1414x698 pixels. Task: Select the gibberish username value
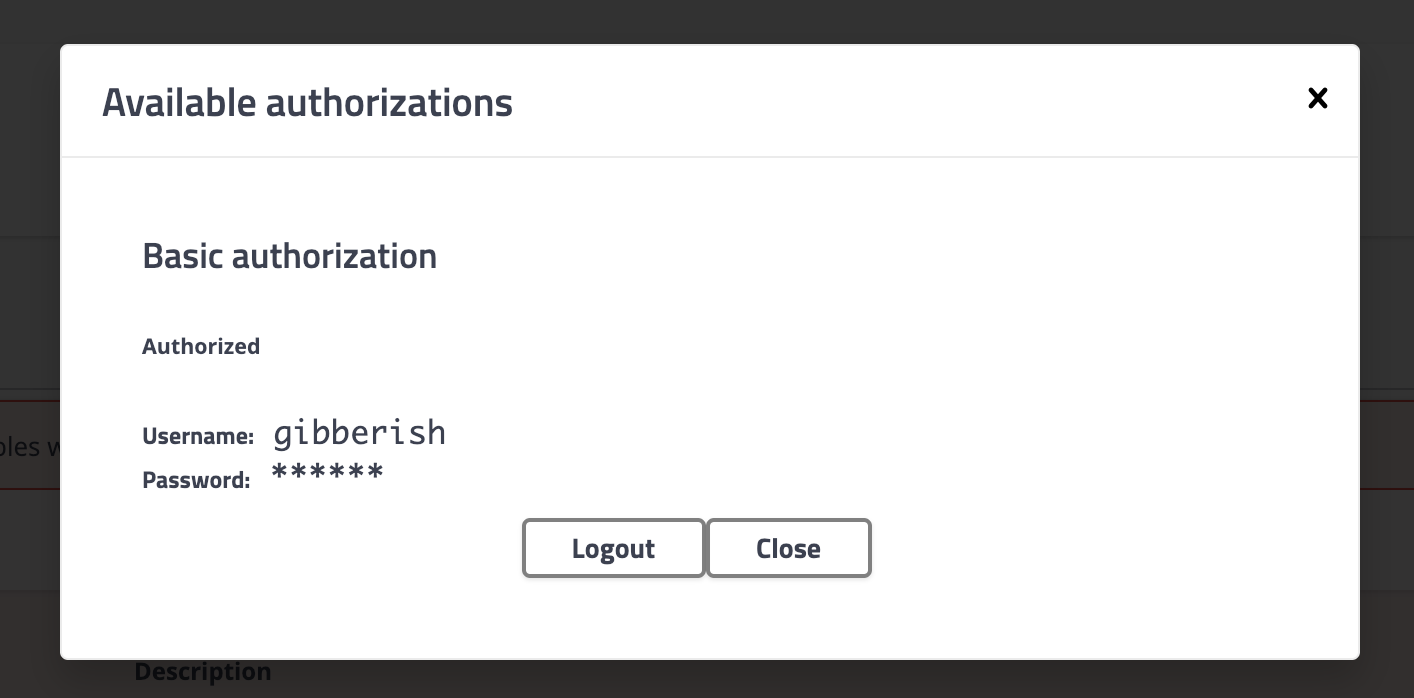[359, 432]
